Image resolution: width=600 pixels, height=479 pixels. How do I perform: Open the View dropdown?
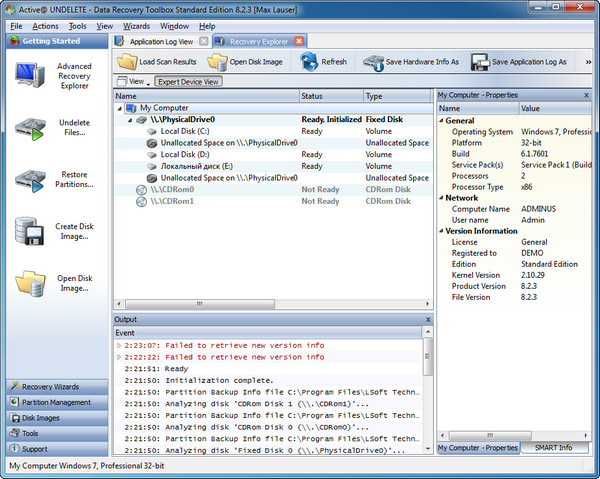tap(136, 82)
